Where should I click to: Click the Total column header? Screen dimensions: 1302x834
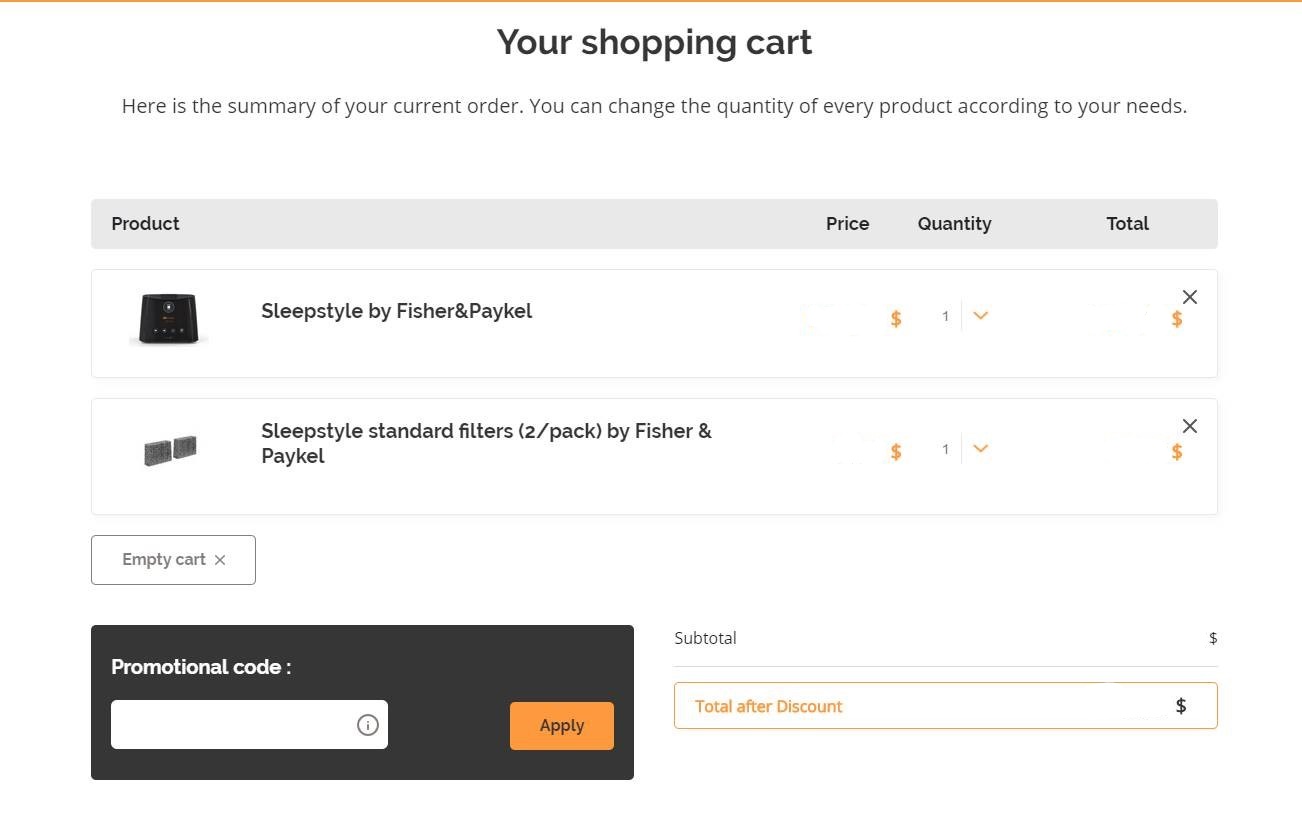1127,224
